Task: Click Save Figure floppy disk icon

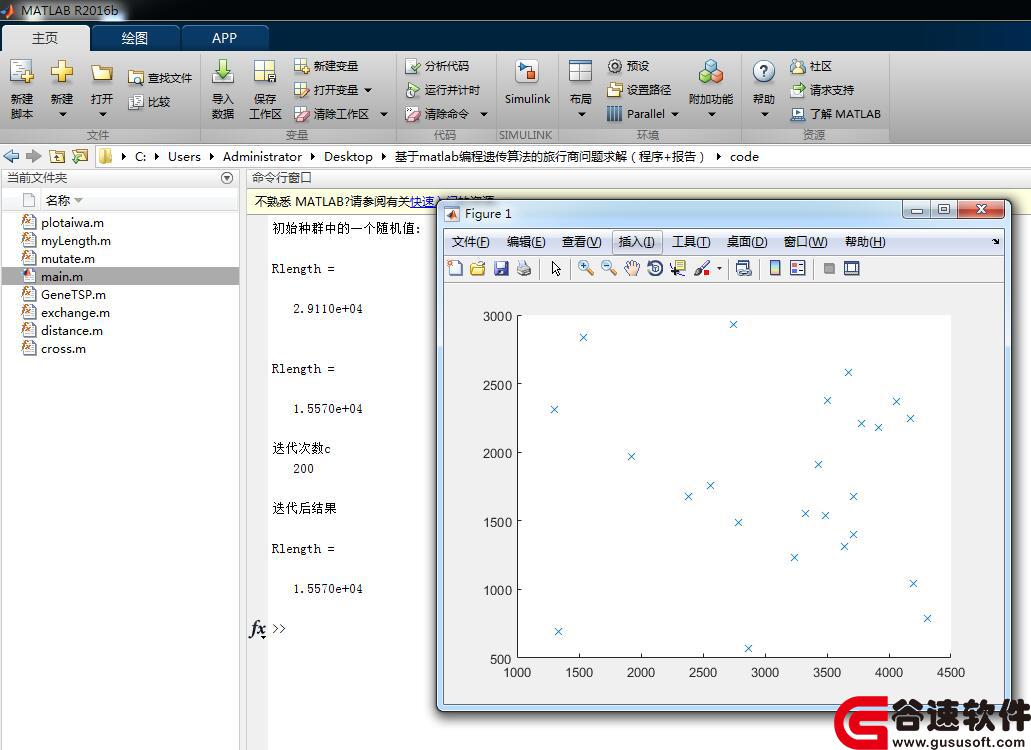Action: click(501, 268)
